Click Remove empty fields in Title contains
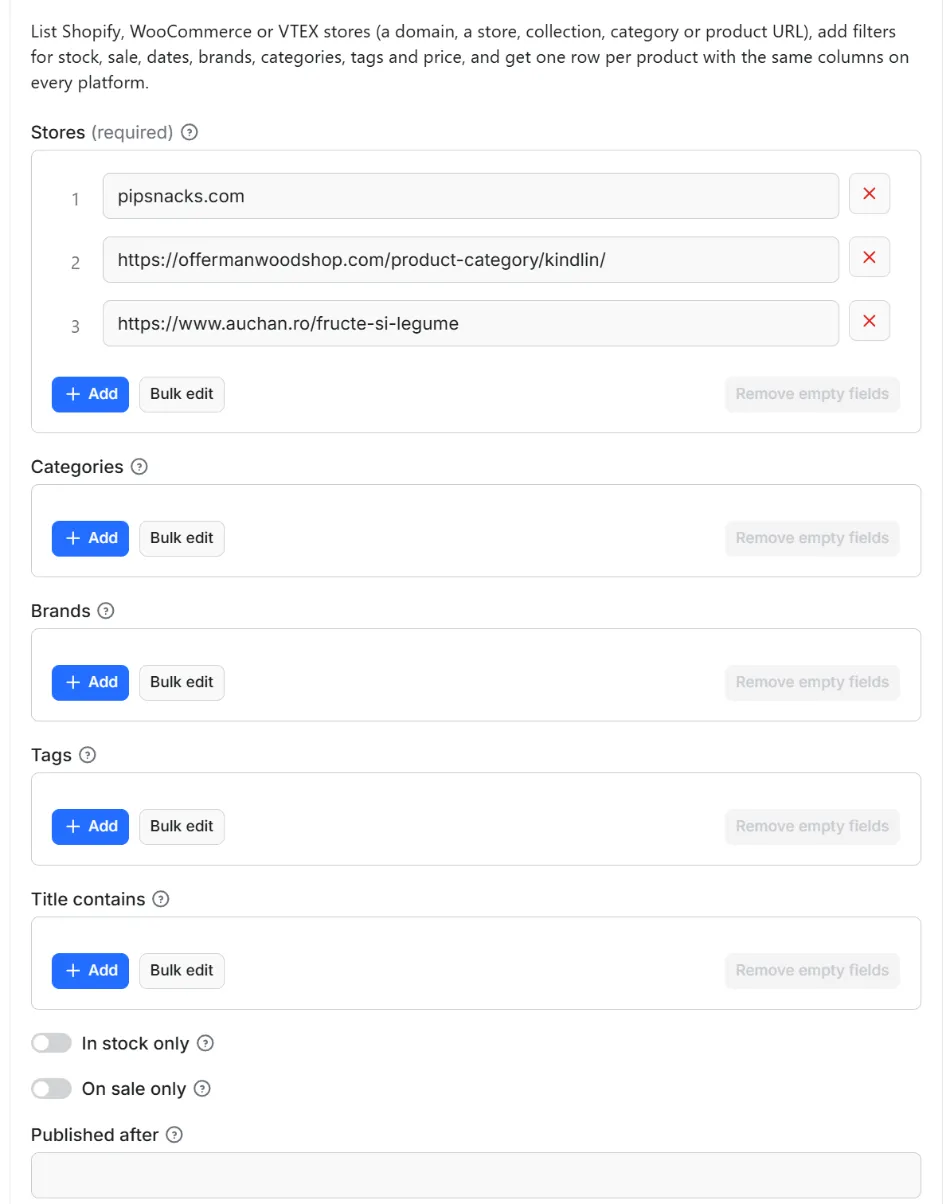Image resolution: width=952 pixels, height=1204 pixels. 812,970
